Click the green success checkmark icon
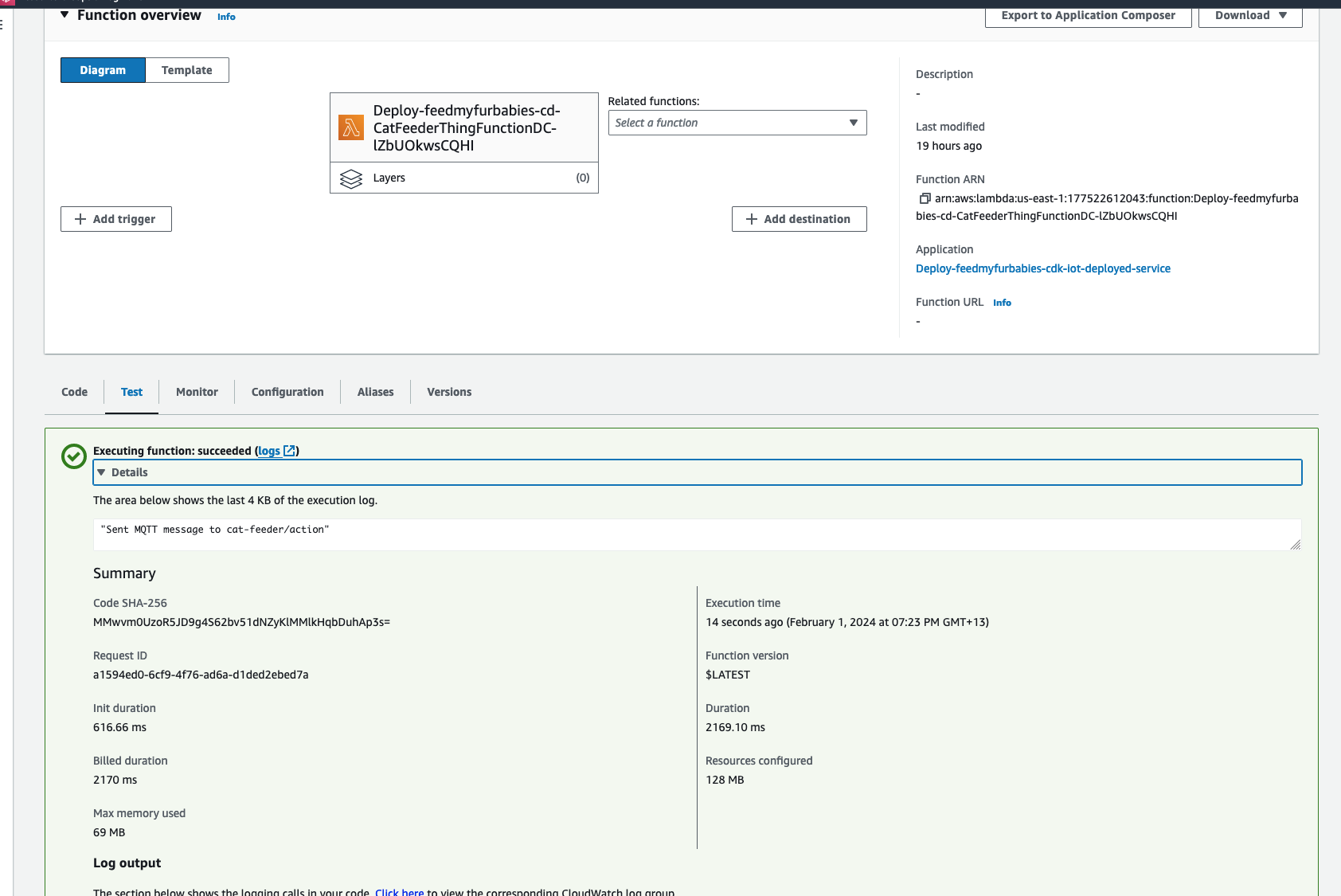Image resolution: width=1341 pixels, height=896 pixels. pos(74,456)
